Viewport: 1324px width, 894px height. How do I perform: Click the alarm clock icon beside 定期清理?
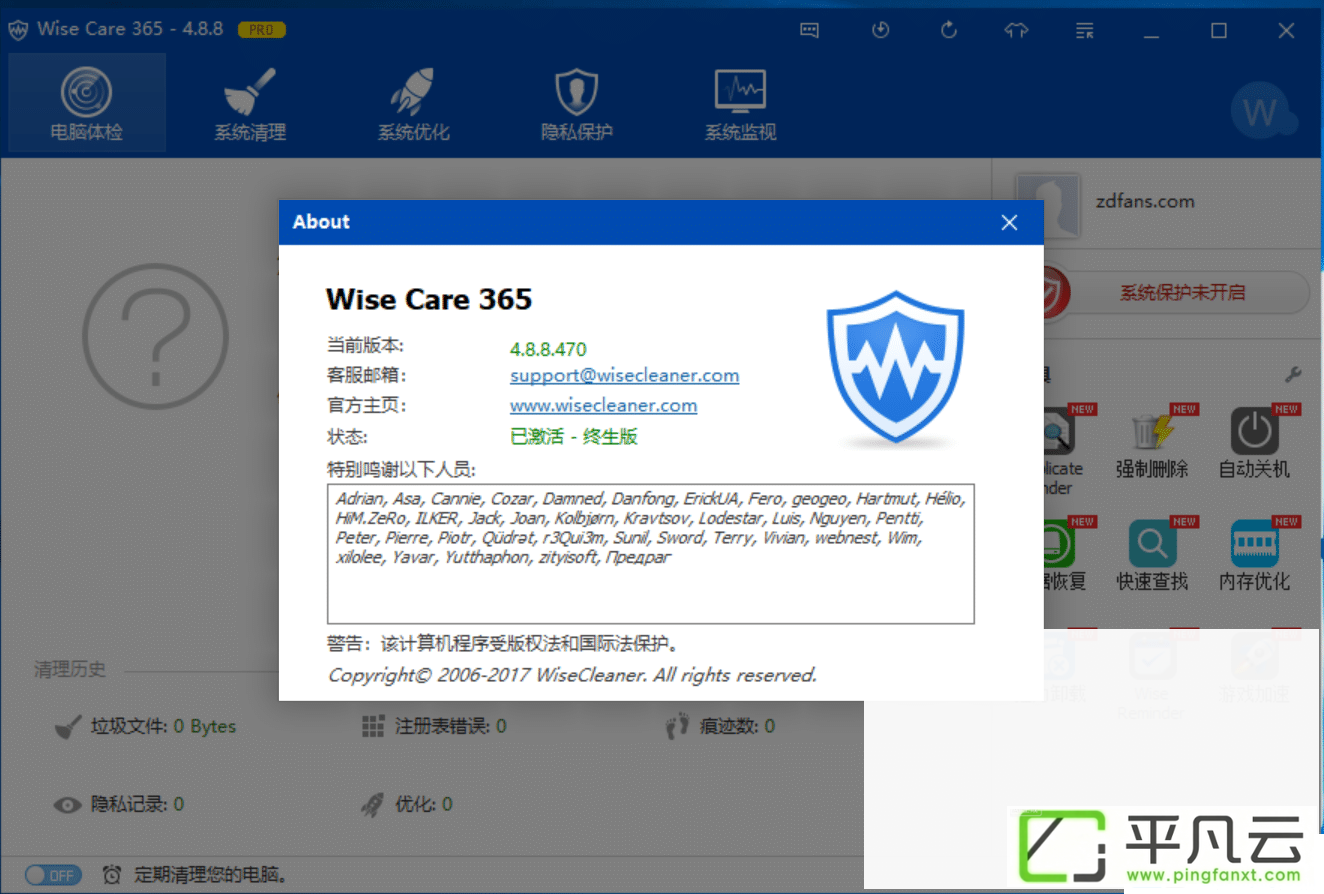[113, 875]
